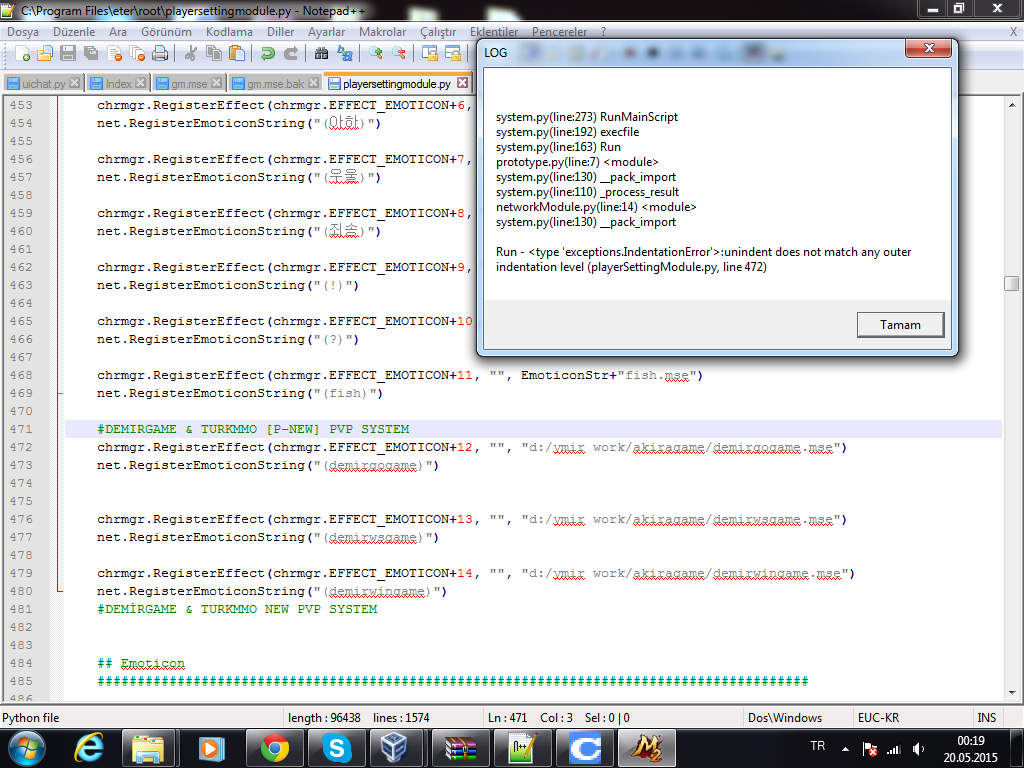
Task: Click the Save toolbar icon
Action: pyautogui.click(x=67, y=54)
